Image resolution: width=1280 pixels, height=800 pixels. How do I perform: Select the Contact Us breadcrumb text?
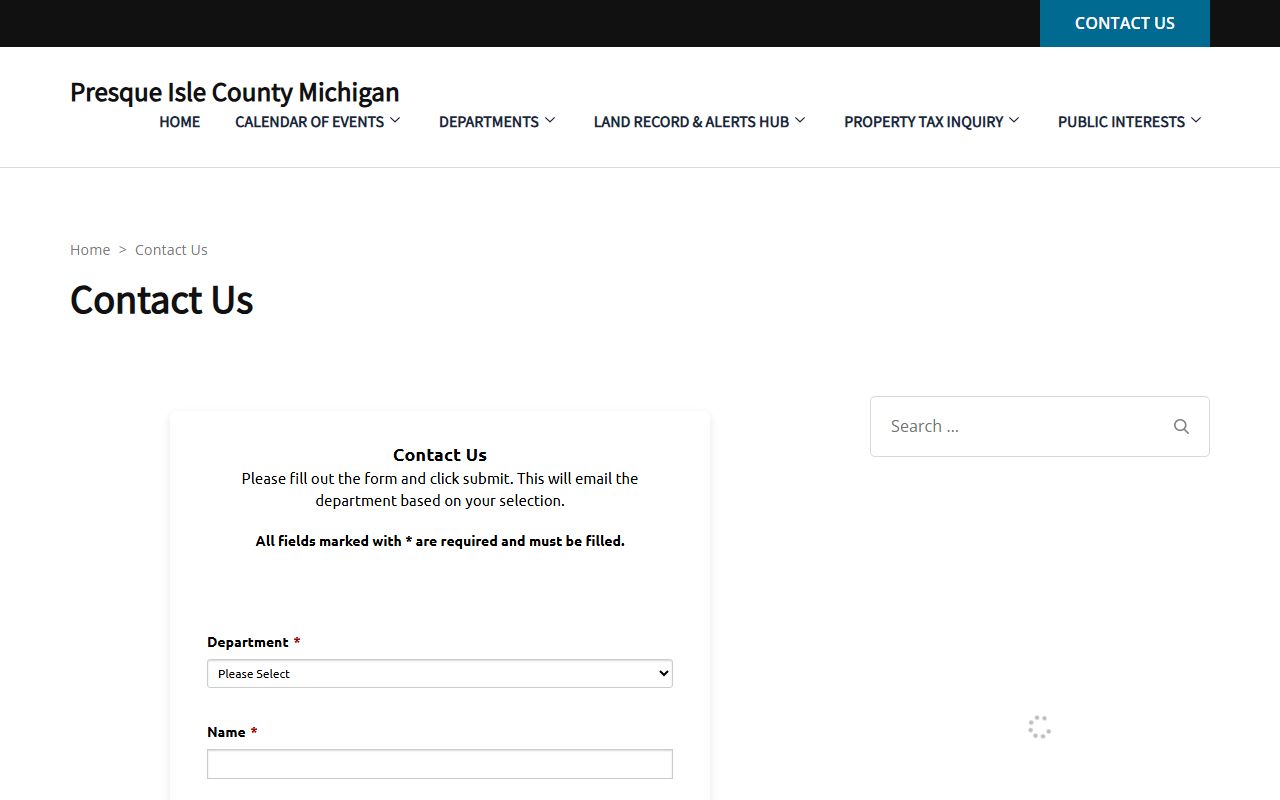point(171,250)
